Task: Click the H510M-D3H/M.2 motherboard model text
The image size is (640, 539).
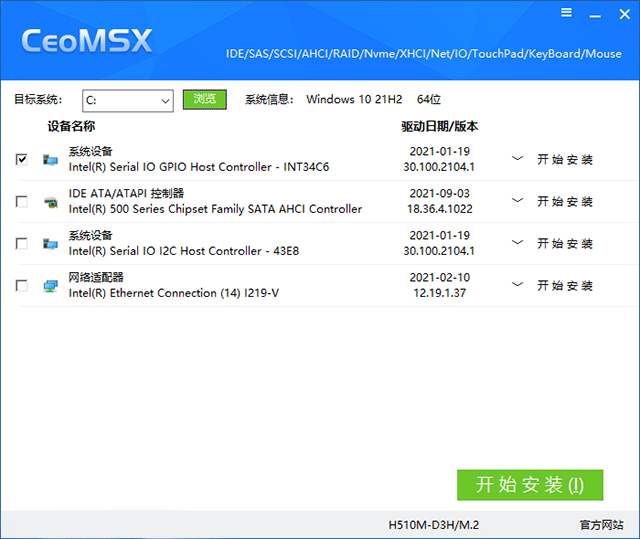Action: click(x=433, y=525)
